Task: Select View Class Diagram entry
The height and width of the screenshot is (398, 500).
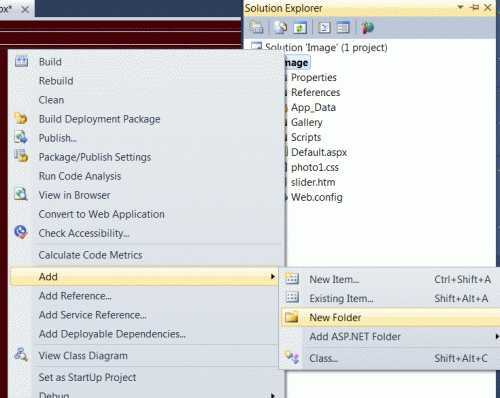Action: [x=83, y=356]
